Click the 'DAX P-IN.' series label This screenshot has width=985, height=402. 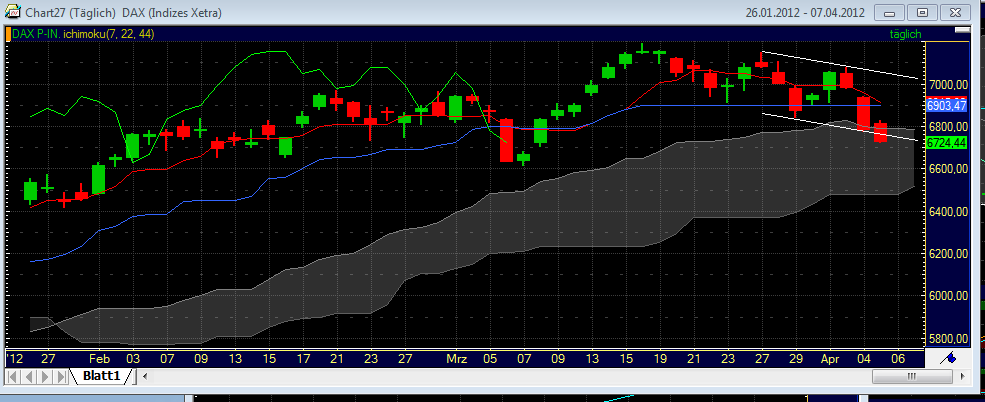(36, 34)
